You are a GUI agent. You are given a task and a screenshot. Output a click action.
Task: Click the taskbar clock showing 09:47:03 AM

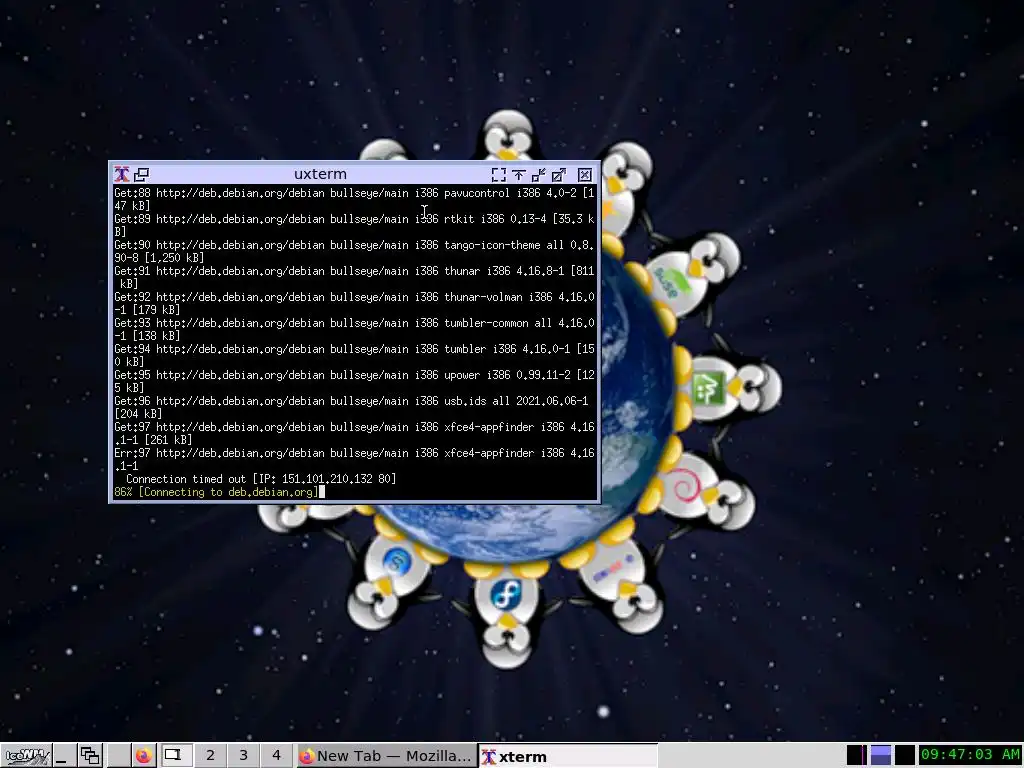pyautogui.click(x=970, y=755)
